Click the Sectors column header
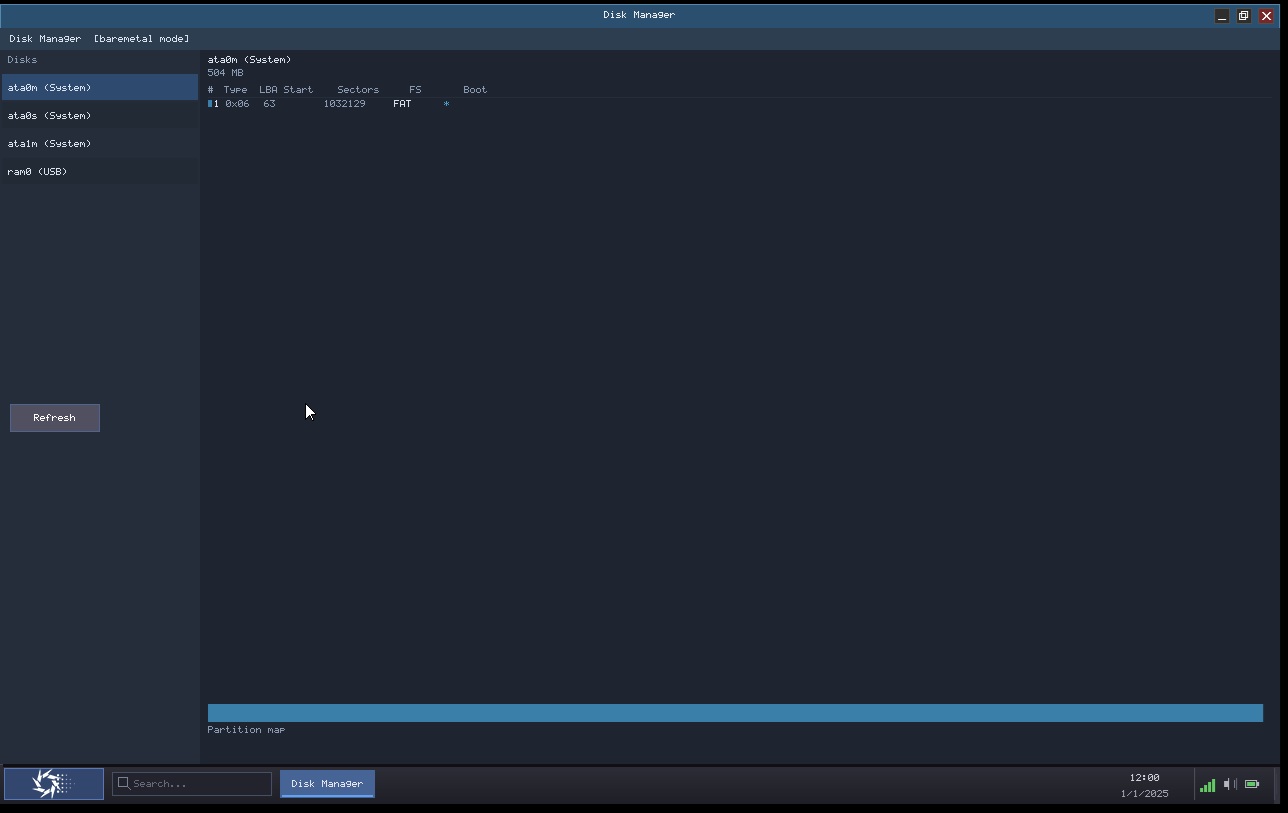The height and width of the screenshot is (813, 1288). [x=358, y=90]
